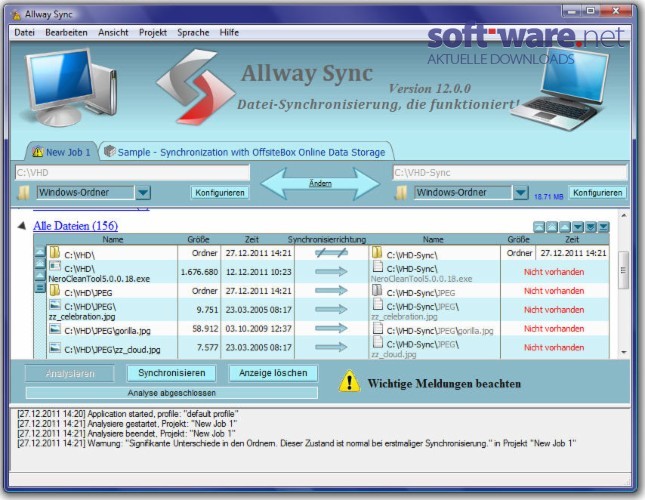This screenshot has width=645, height=500.
Task: Click the Application started log line
Action: click(128, 414)
